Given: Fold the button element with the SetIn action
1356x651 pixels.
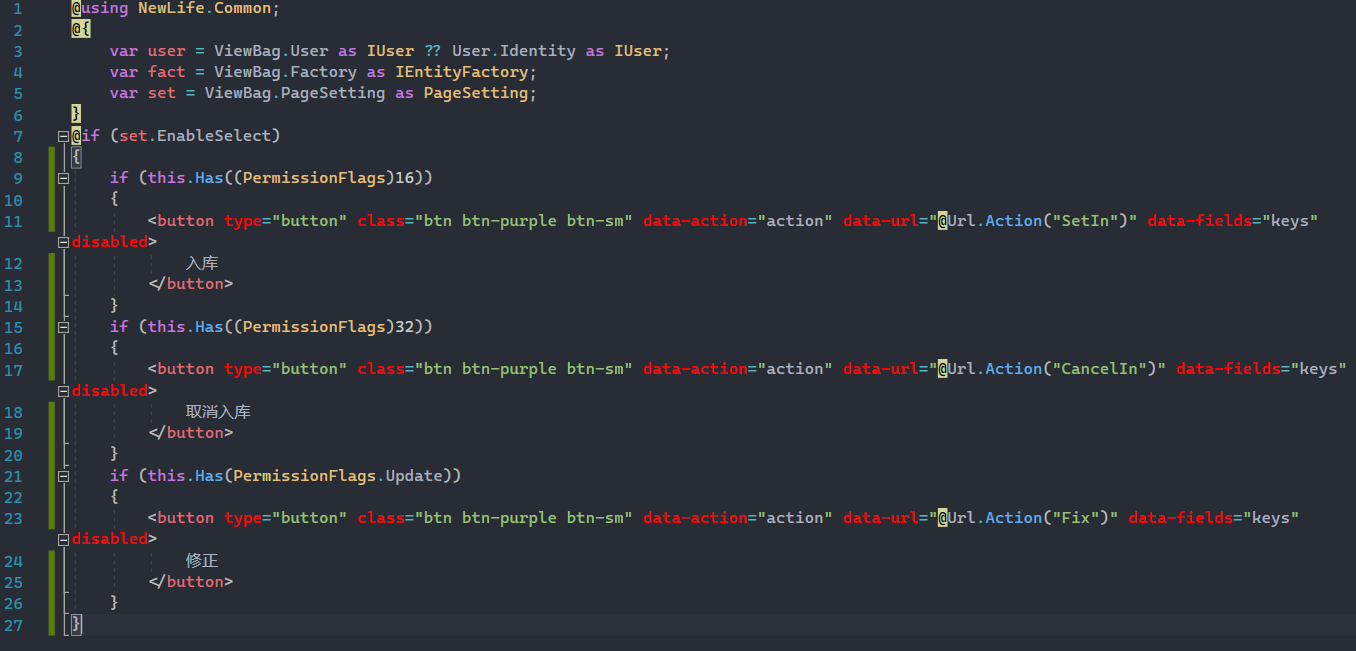Looking at the screenshot, I should tap(64, 242).
